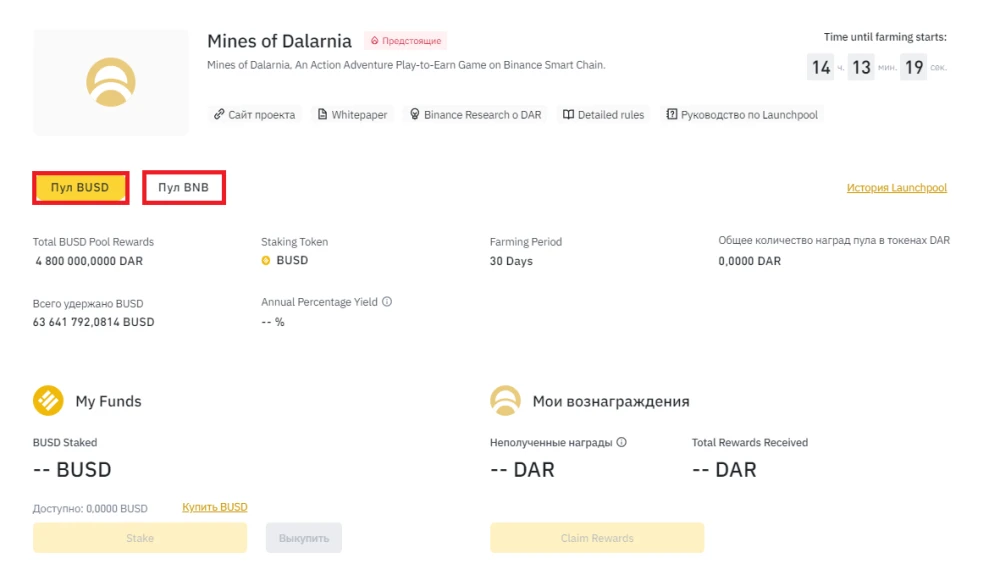Viewport: 1000px width, 586px height.
Task: Click the info icon beside Неполученные награды
Action: (x=621, y=442)
